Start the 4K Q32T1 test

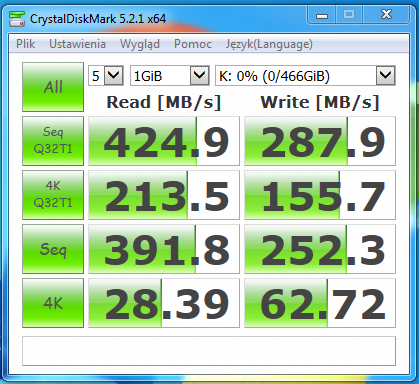[x=53, y=195]
